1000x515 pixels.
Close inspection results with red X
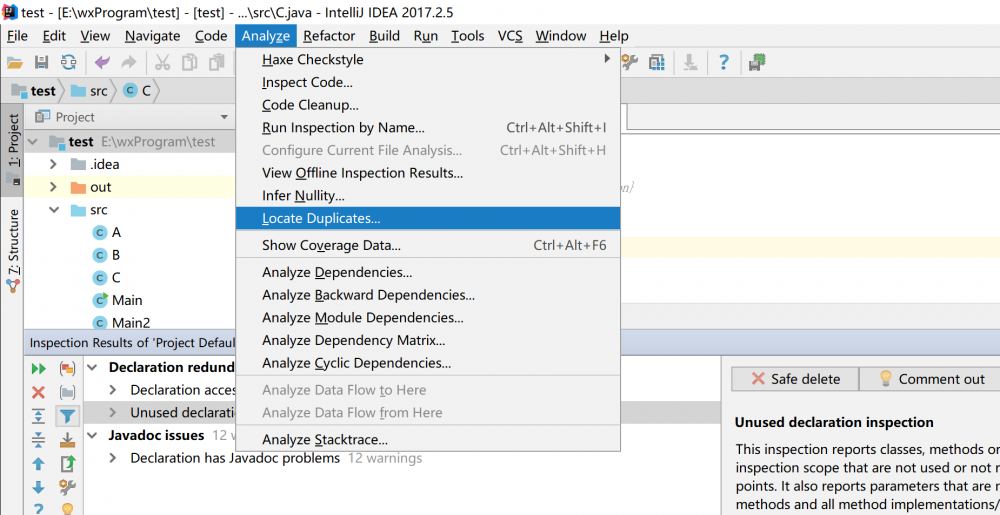coord(39,392)
